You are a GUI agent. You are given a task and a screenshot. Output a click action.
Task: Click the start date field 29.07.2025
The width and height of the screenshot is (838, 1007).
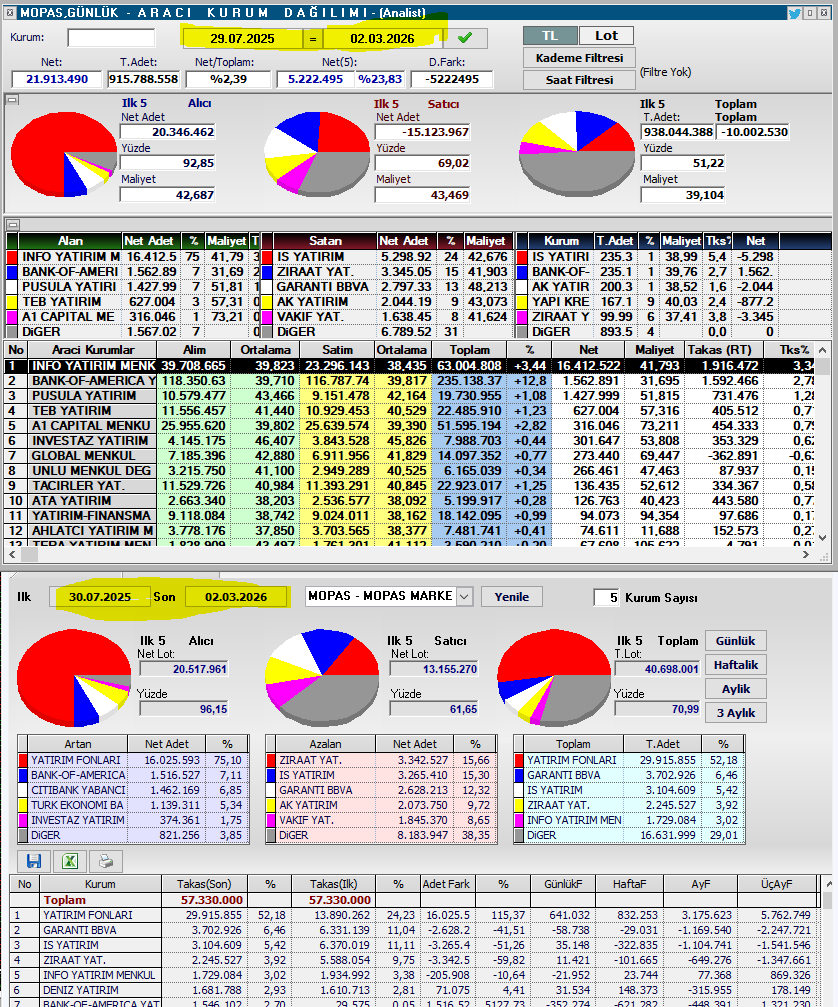pos(242,39)
